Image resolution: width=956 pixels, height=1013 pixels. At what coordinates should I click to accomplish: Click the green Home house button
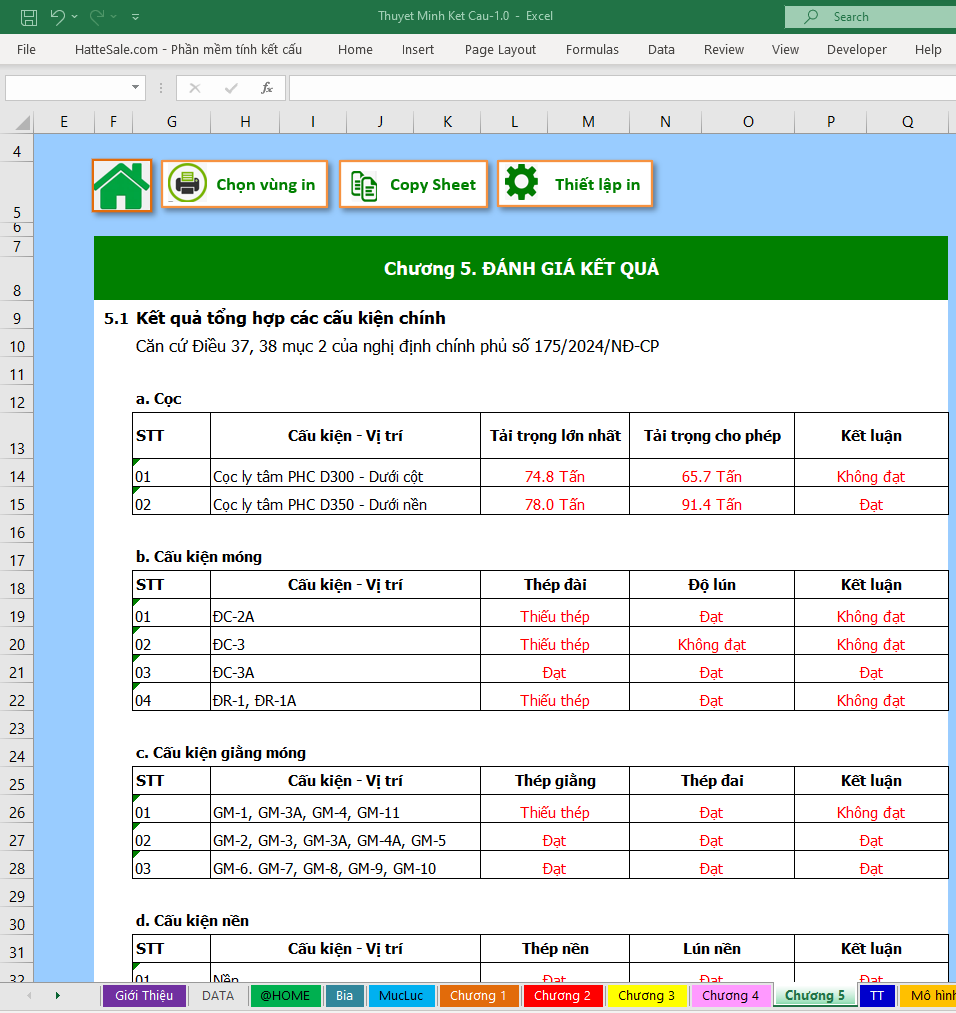tap(122, 185)
